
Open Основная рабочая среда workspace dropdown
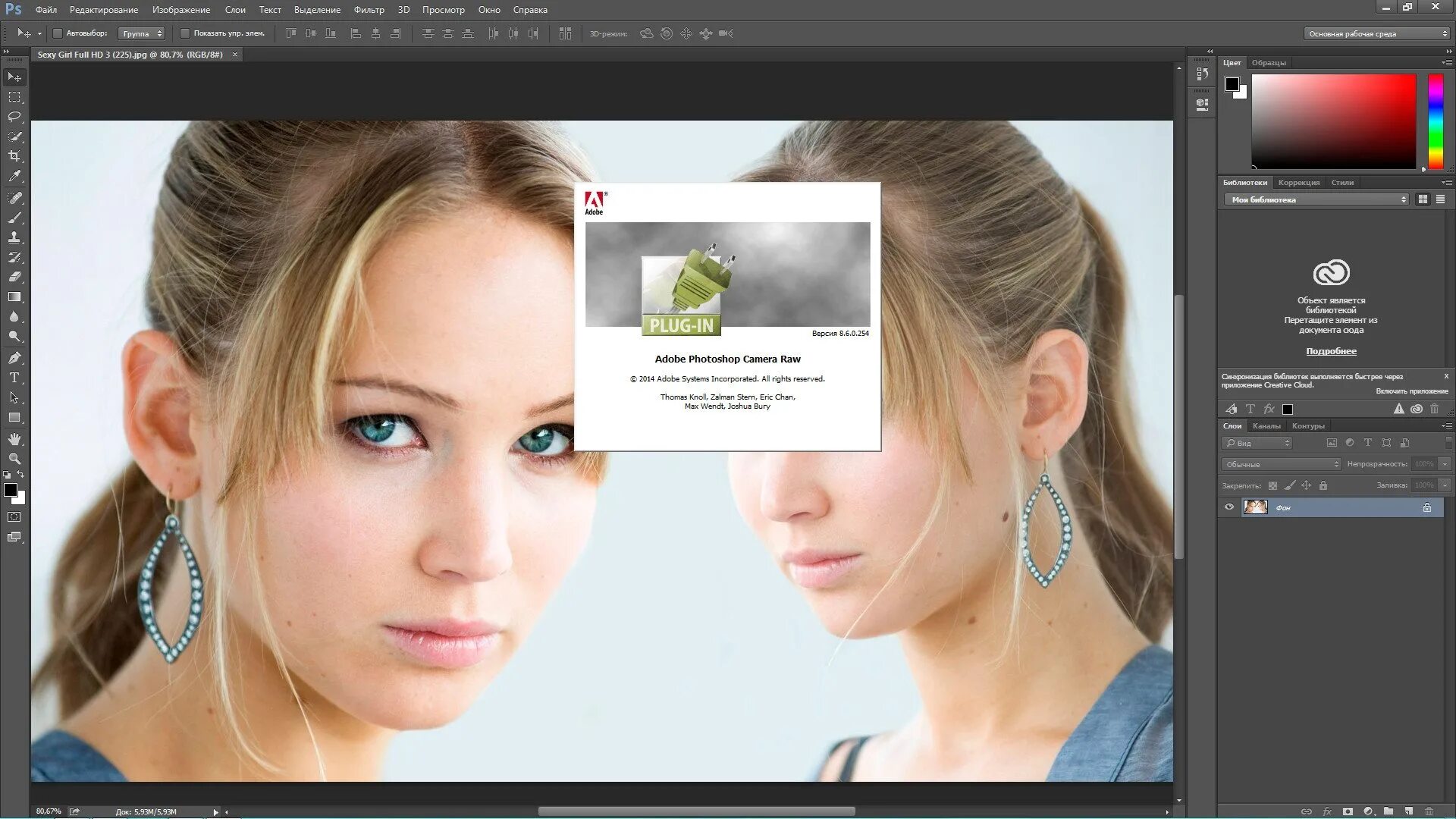click(1376, 33)
